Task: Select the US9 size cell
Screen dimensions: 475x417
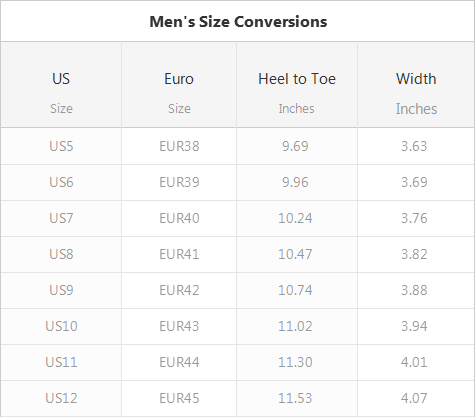Action: click(x=61, y=290)
